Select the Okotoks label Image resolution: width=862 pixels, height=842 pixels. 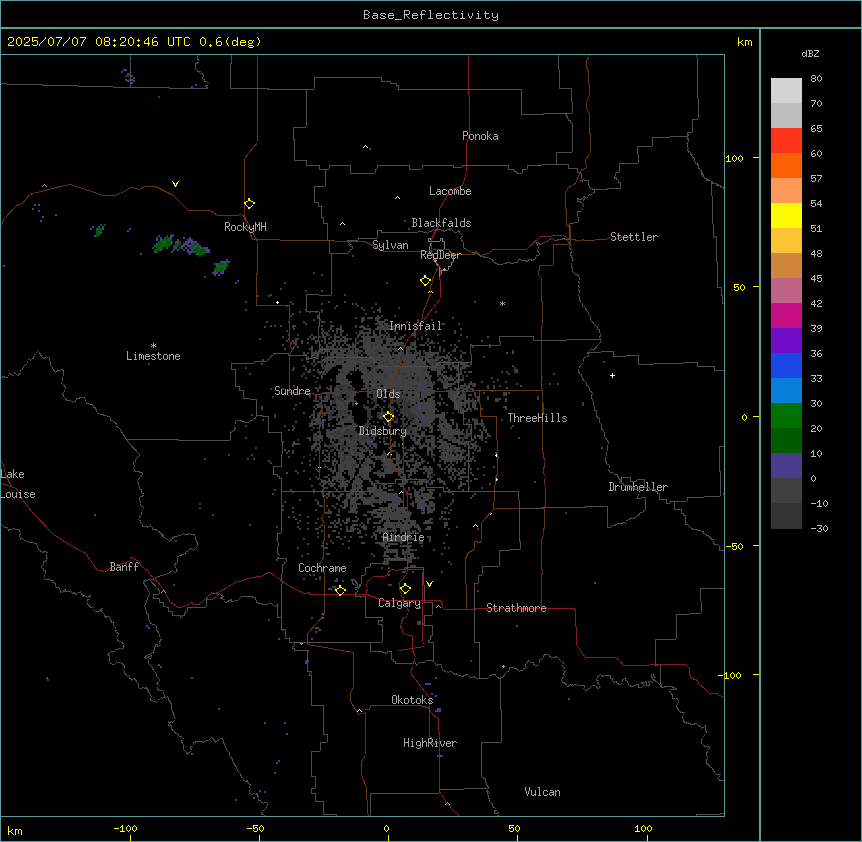pos(412,700)
